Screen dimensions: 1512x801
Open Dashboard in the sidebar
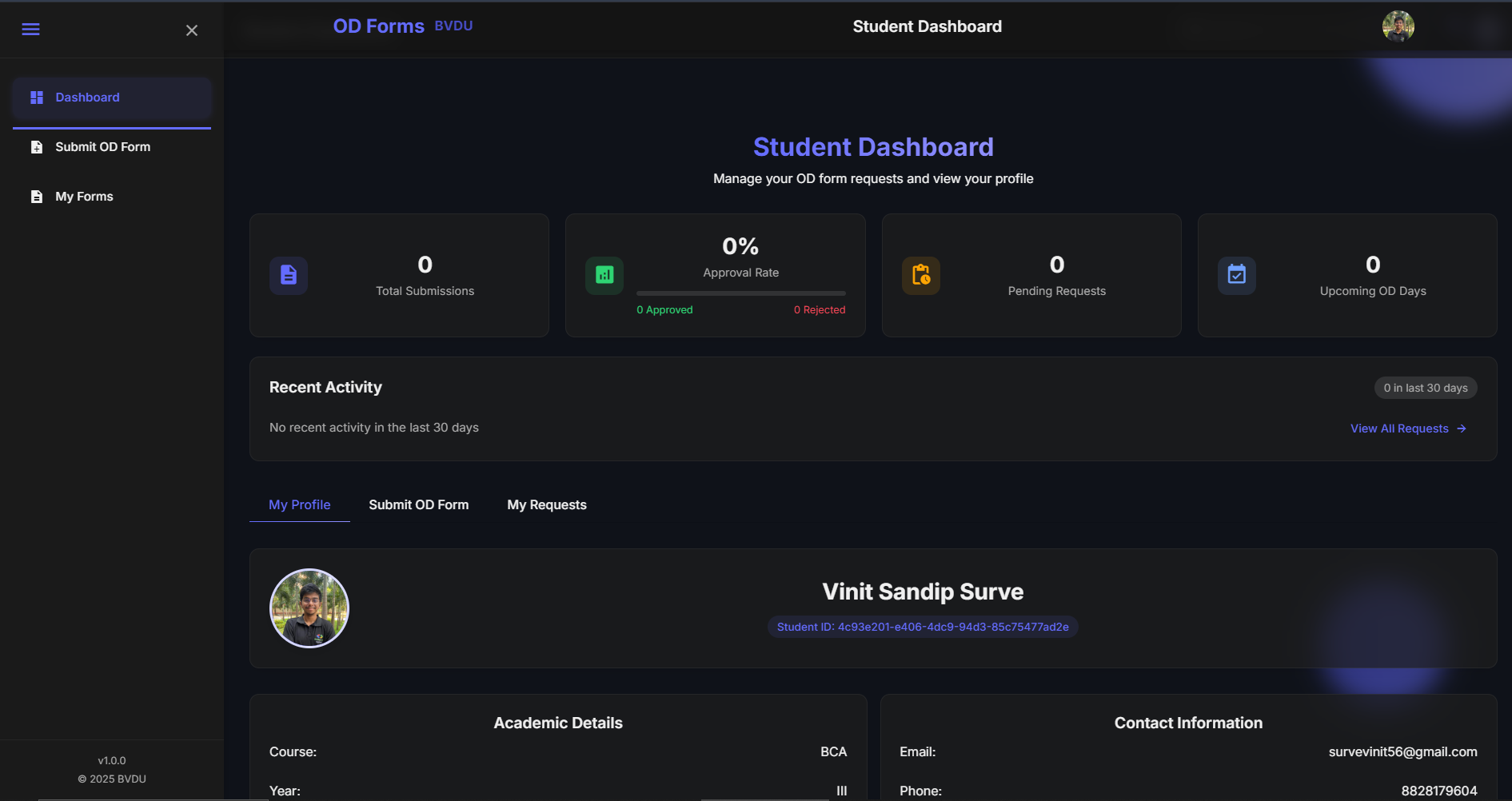[112, 98]
